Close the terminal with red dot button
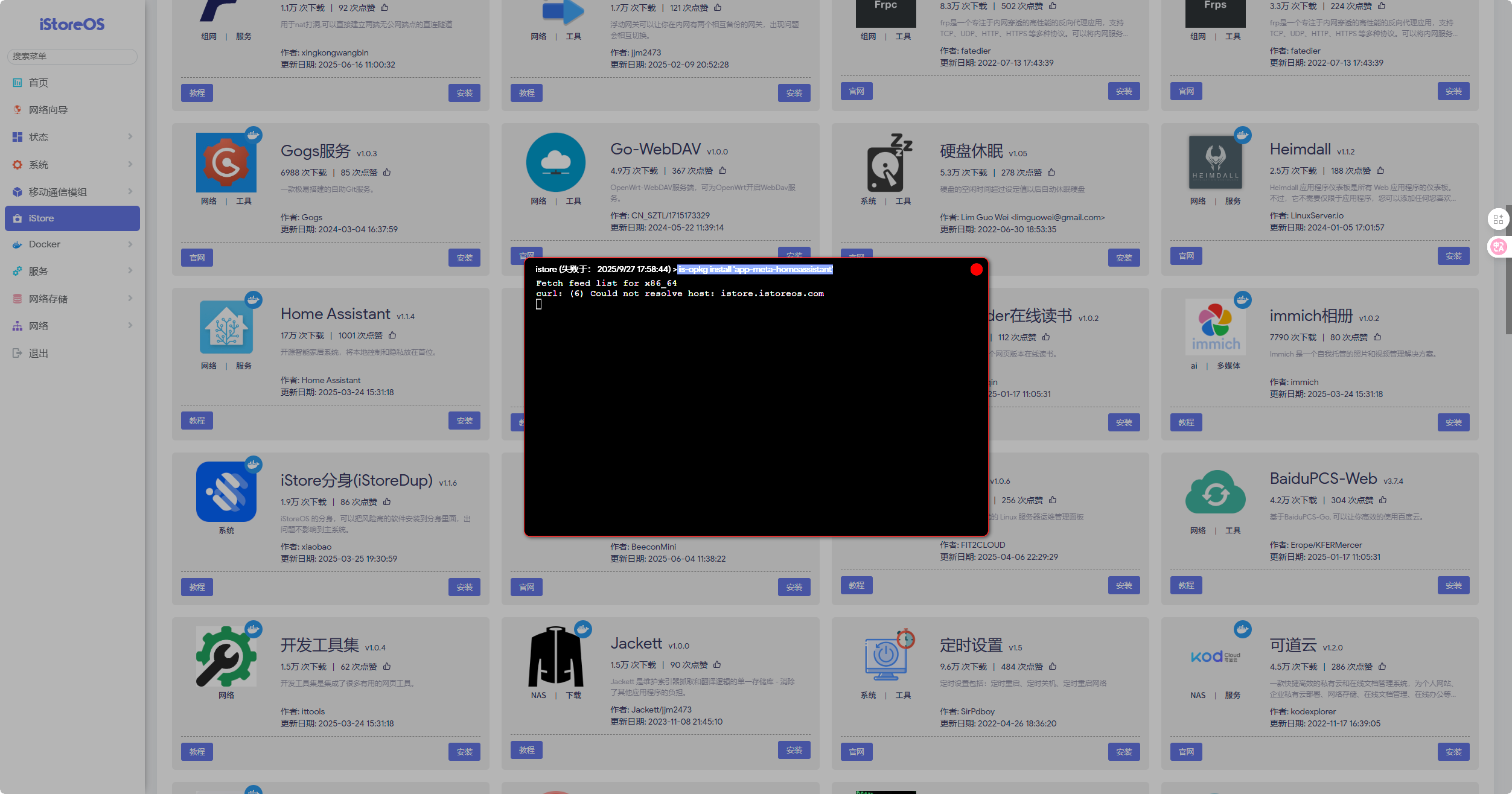The height and width of the screenshot is (794, 1512). click(976, 270)
